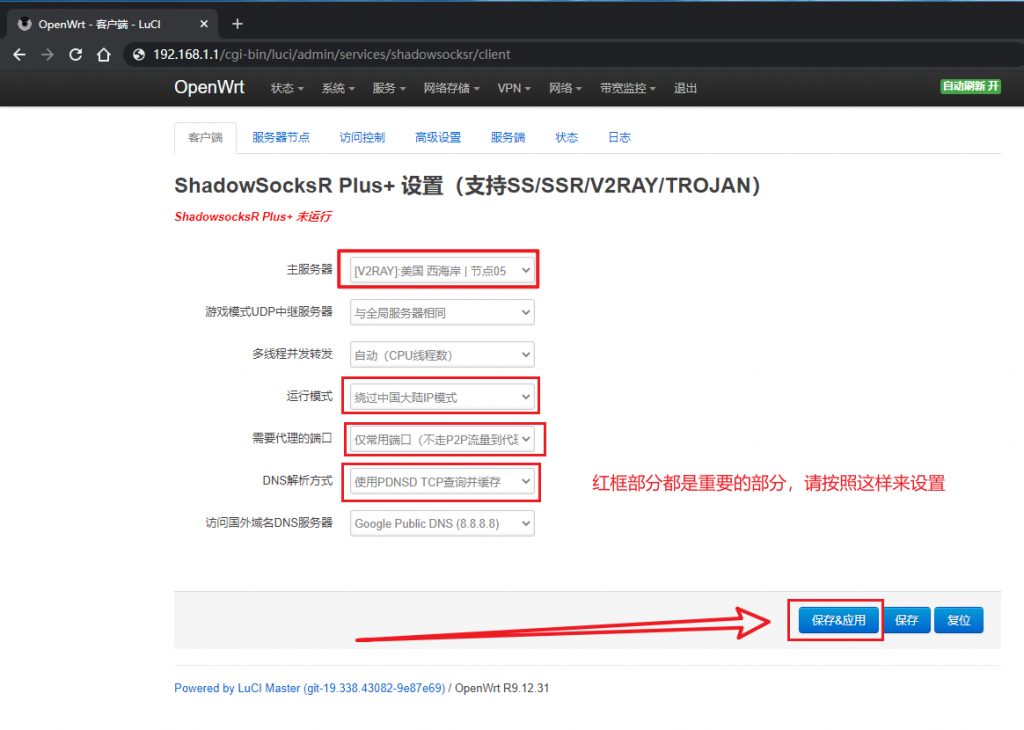Open the 游戏模式UDP中继服务器 dropdown
The width and height of the screenshot is (1024, 730).
(442, 313)
